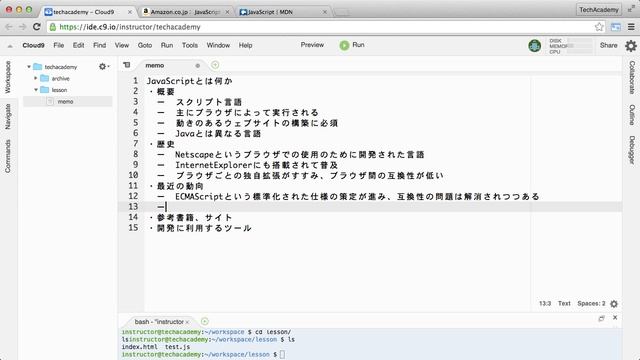Open the Text syntax mode selector
The image size is (640, 360).
pos(564,303)
